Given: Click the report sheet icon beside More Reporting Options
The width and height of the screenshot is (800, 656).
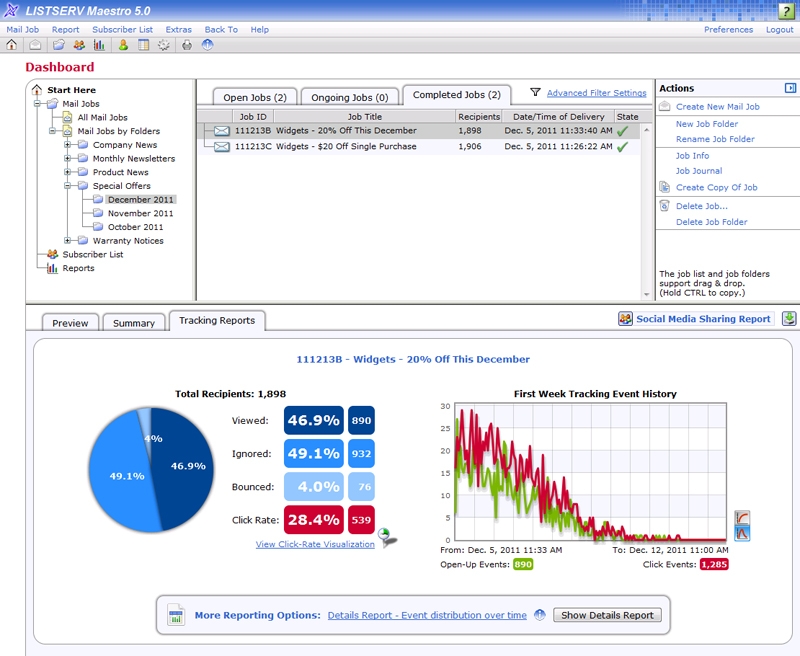Looking at the screenshot, I should tap(176, 615).
